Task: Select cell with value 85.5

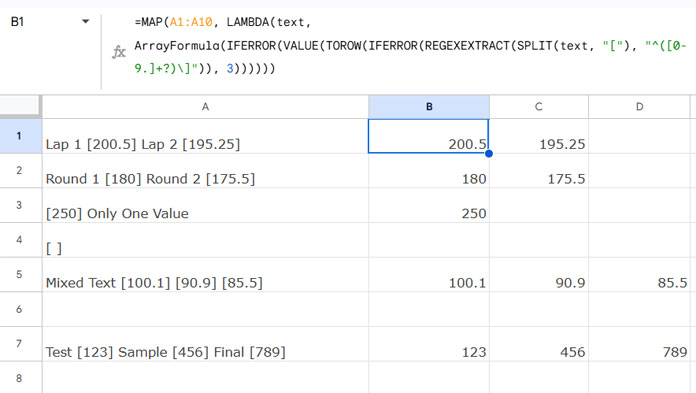Action: point(639,274)
